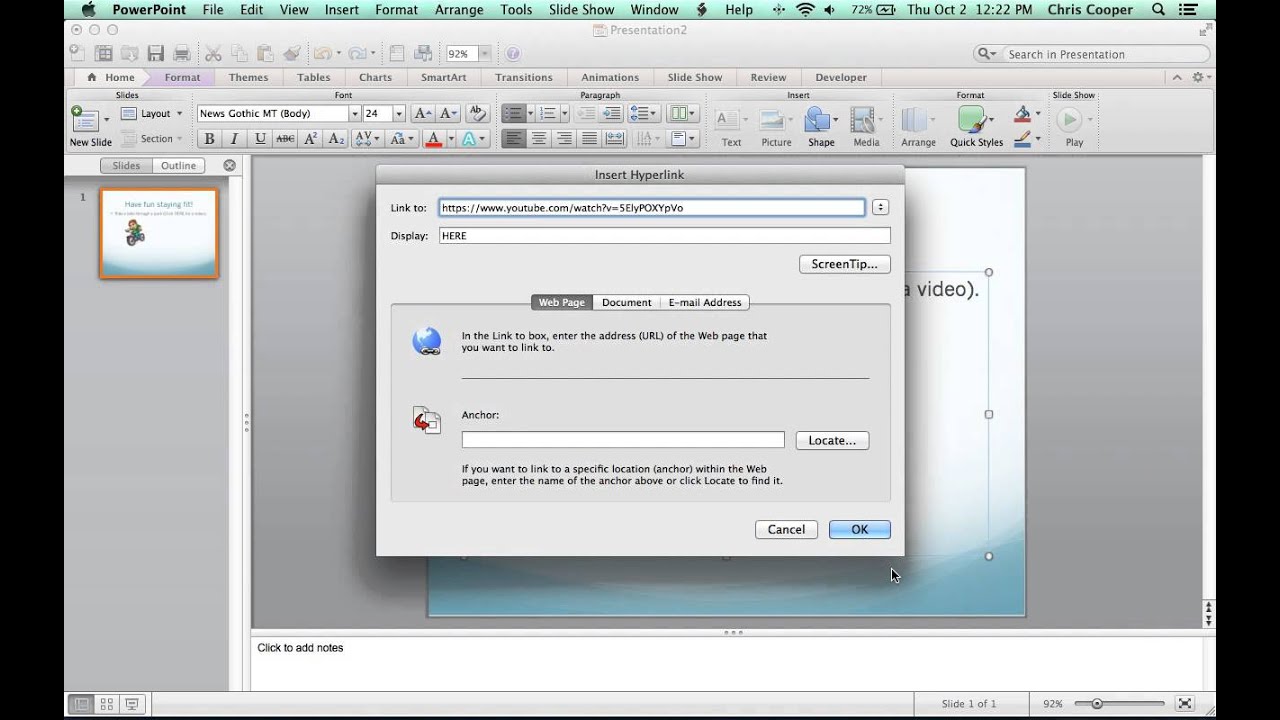Toggle Strikethrough ABC formatting
The image size is (1280, 720).
click(285, 139)
